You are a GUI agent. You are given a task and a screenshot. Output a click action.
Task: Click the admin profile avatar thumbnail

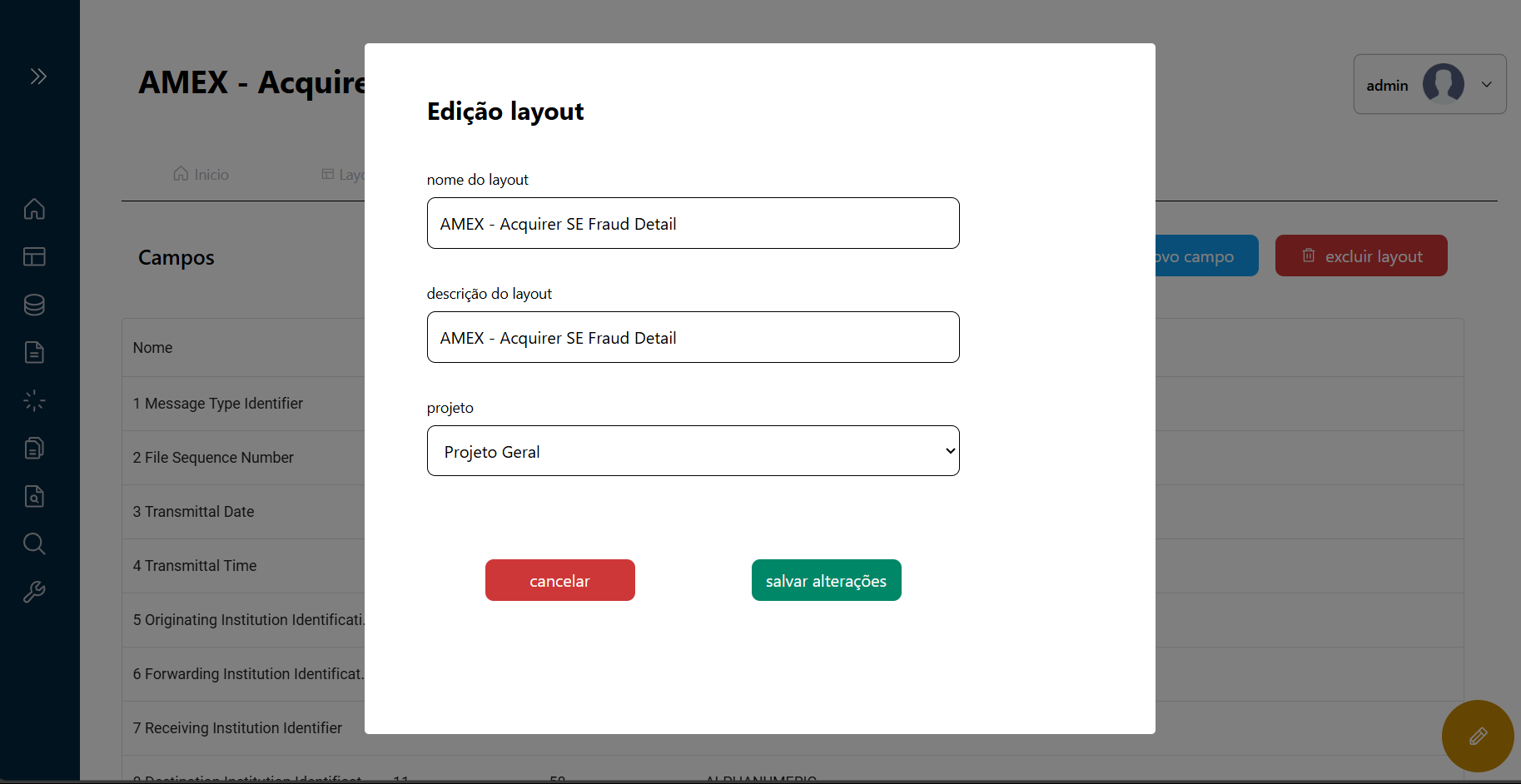[1444, 84]
